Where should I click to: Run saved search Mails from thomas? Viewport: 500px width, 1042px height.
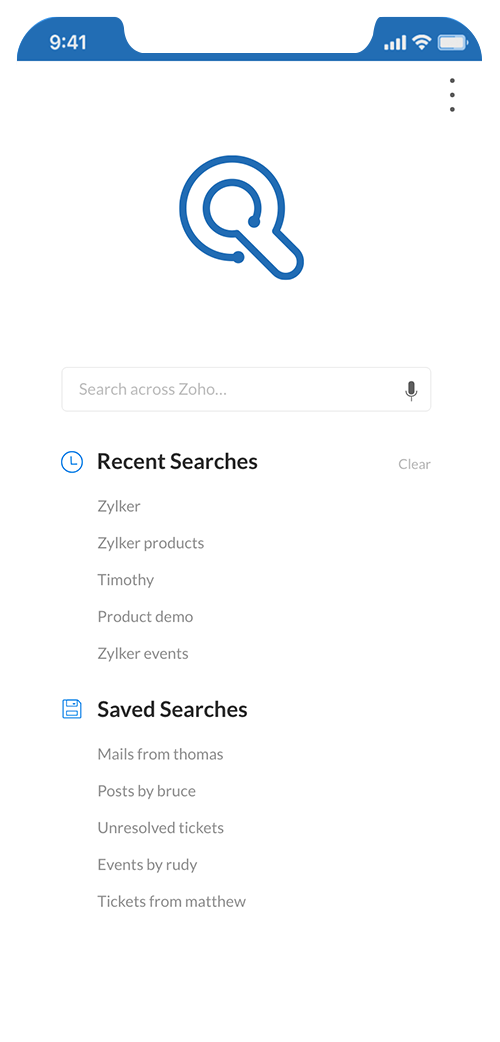point(160,754)
